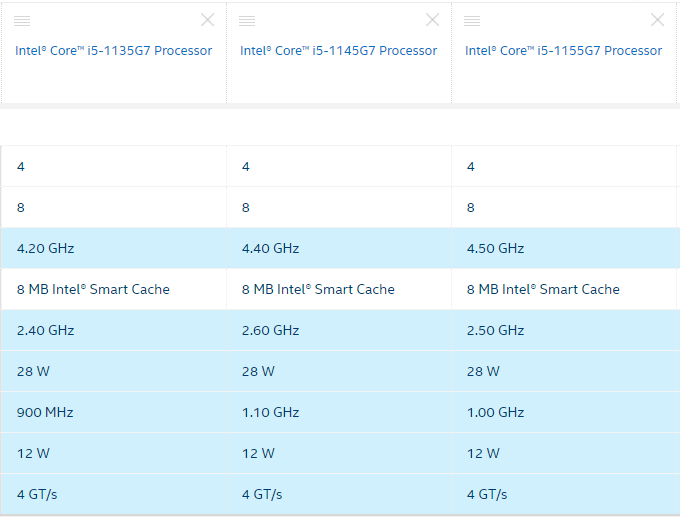The image size is (680, 517).
Task: Select the 4.50 GHz turbo frequency cell
Action: point(564,248)
